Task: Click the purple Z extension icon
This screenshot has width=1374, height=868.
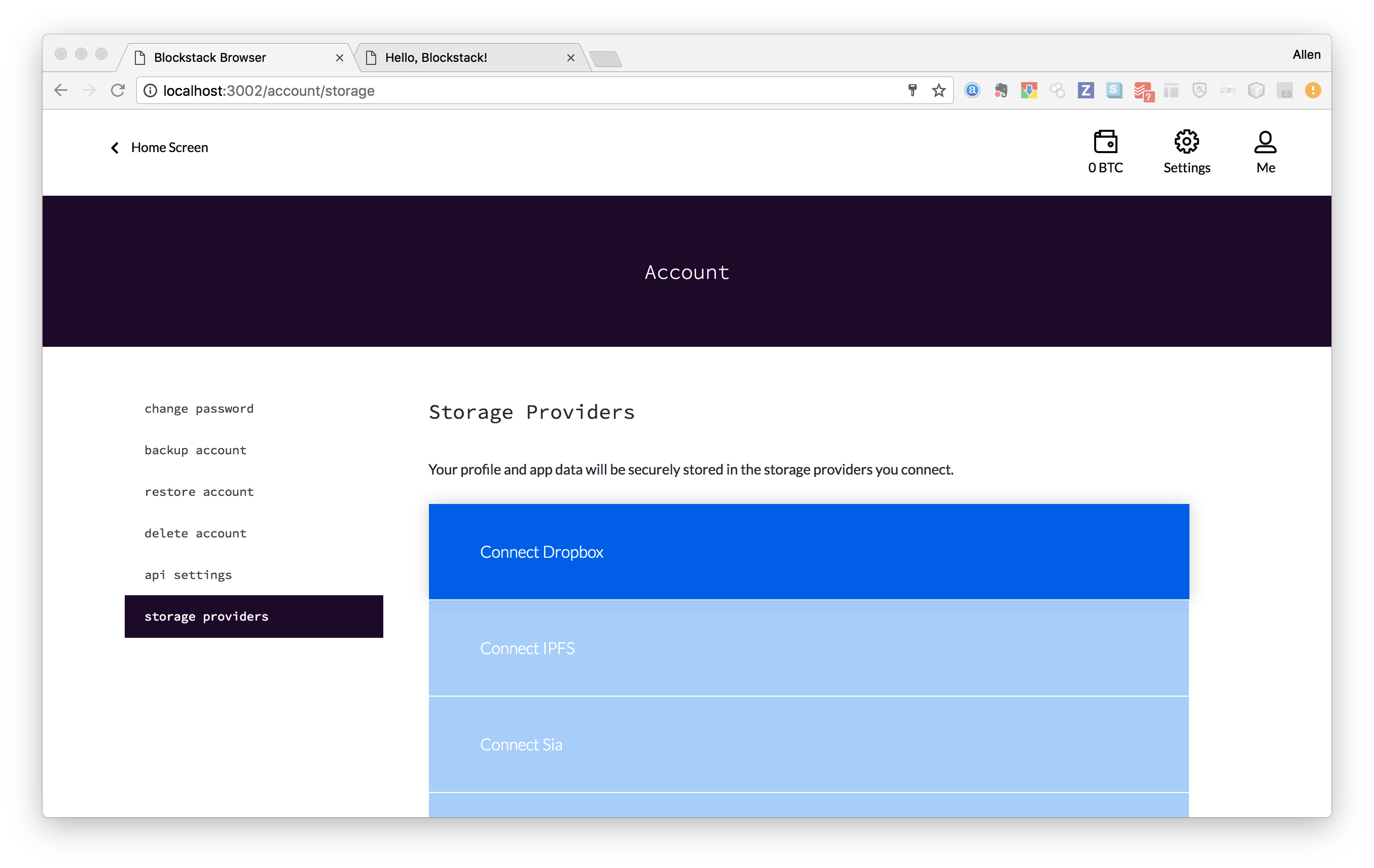Action: 1086,91
